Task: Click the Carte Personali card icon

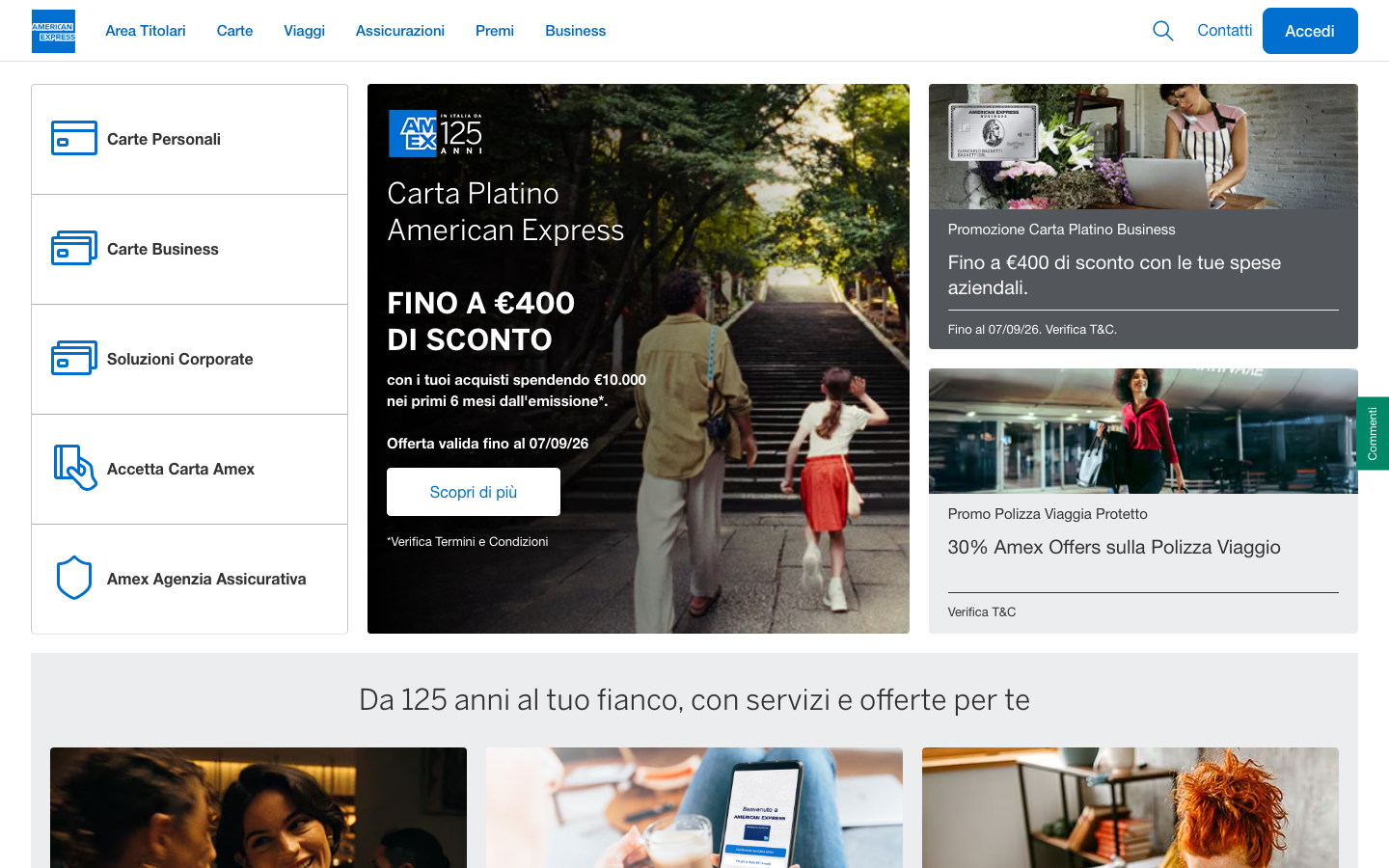Action: [74, 138]
